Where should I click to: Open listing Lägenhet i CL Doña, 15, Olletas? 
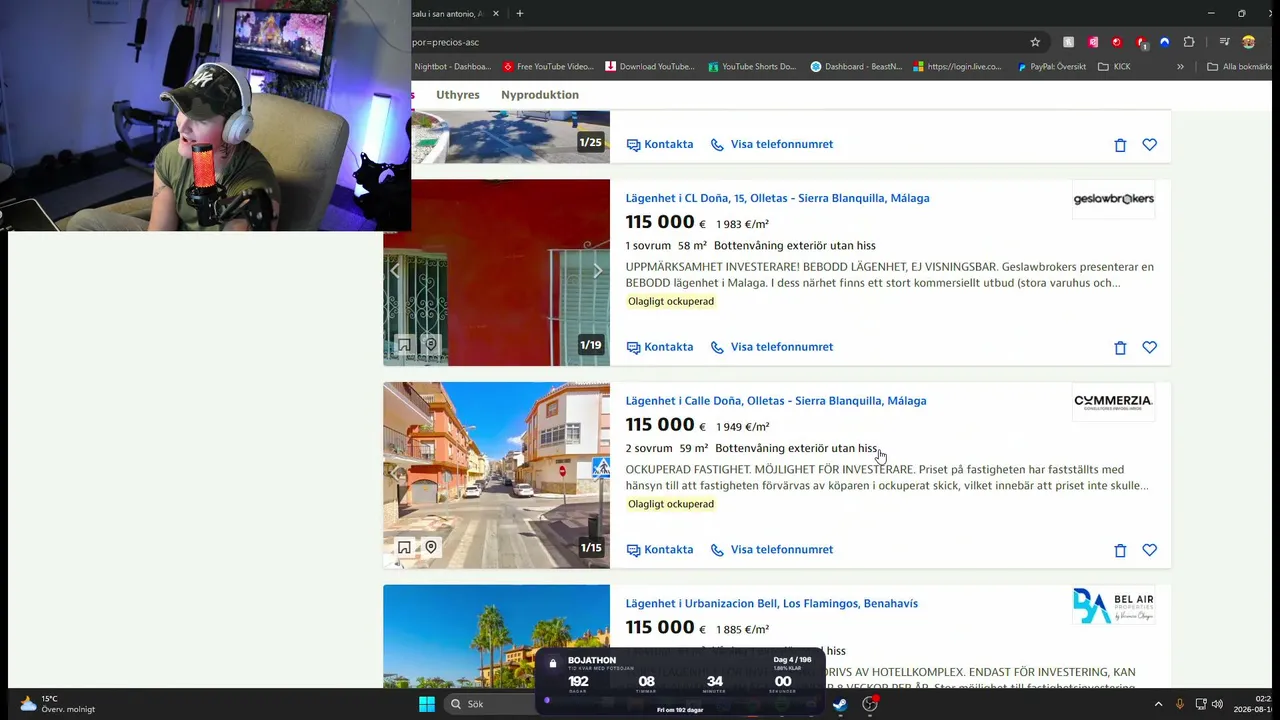[x=777, y=198]
